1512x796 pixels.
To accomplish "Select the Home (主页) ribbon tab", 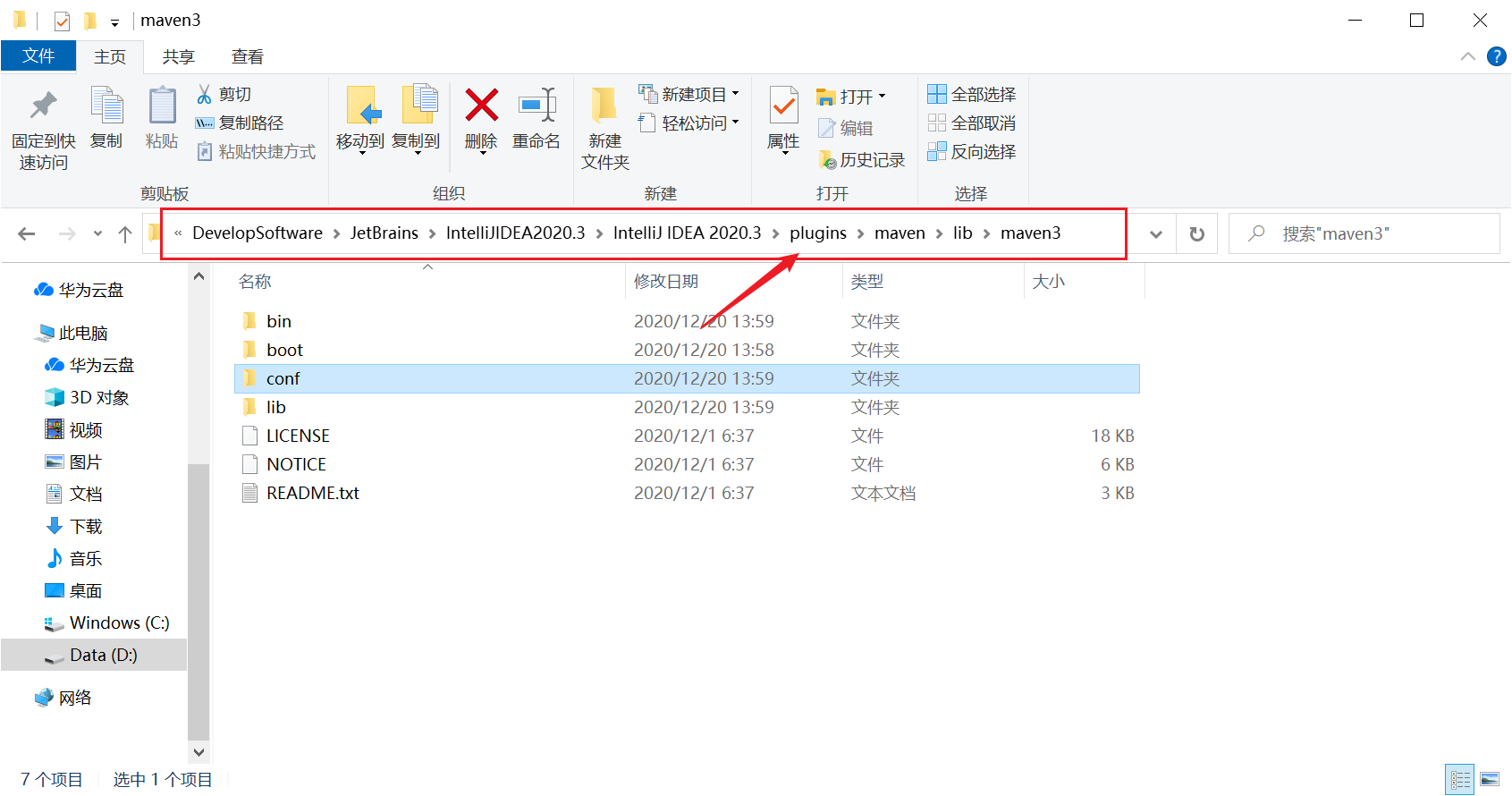I will click(x=110, y=56).
